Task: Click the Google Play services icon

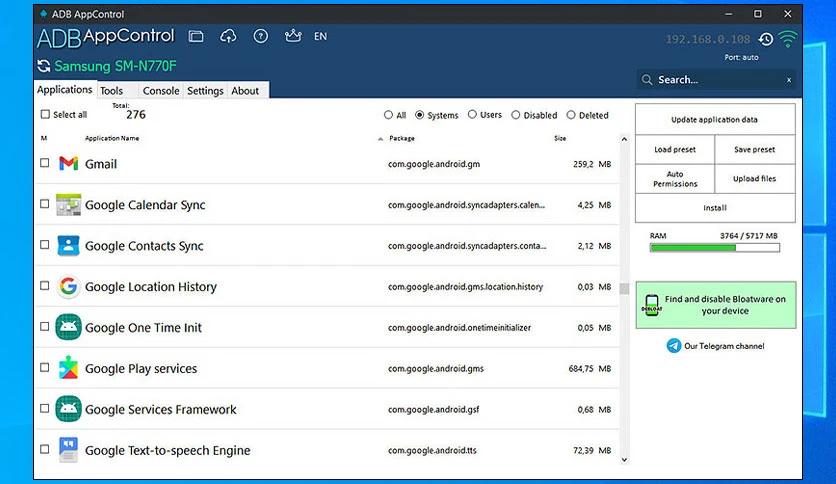Action: point(68,368)
